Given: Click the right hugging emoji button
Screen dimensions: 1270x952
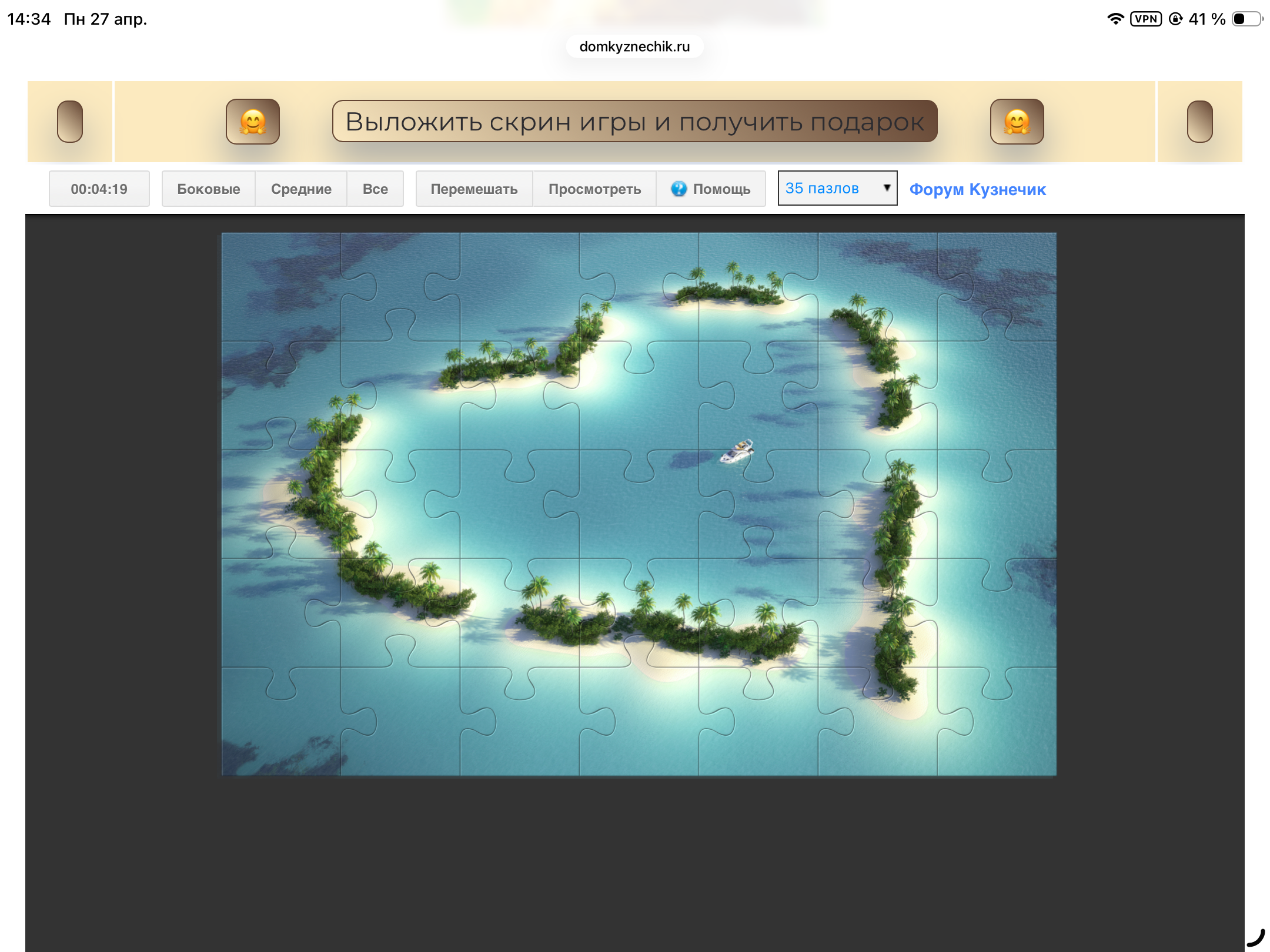Looking at the screenshot, I should tap(1017, 122).
